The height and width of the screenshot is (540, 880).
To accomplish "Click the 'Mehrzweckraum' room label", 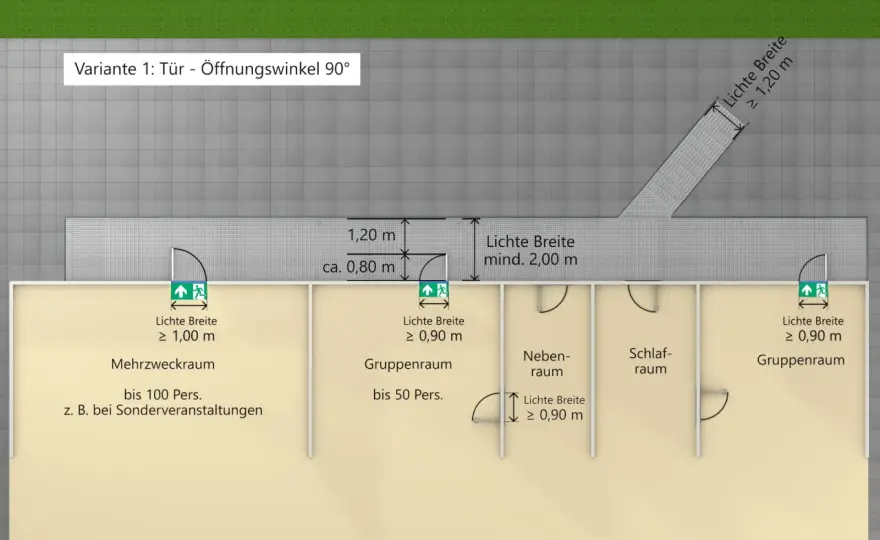I will click(163, 364).
